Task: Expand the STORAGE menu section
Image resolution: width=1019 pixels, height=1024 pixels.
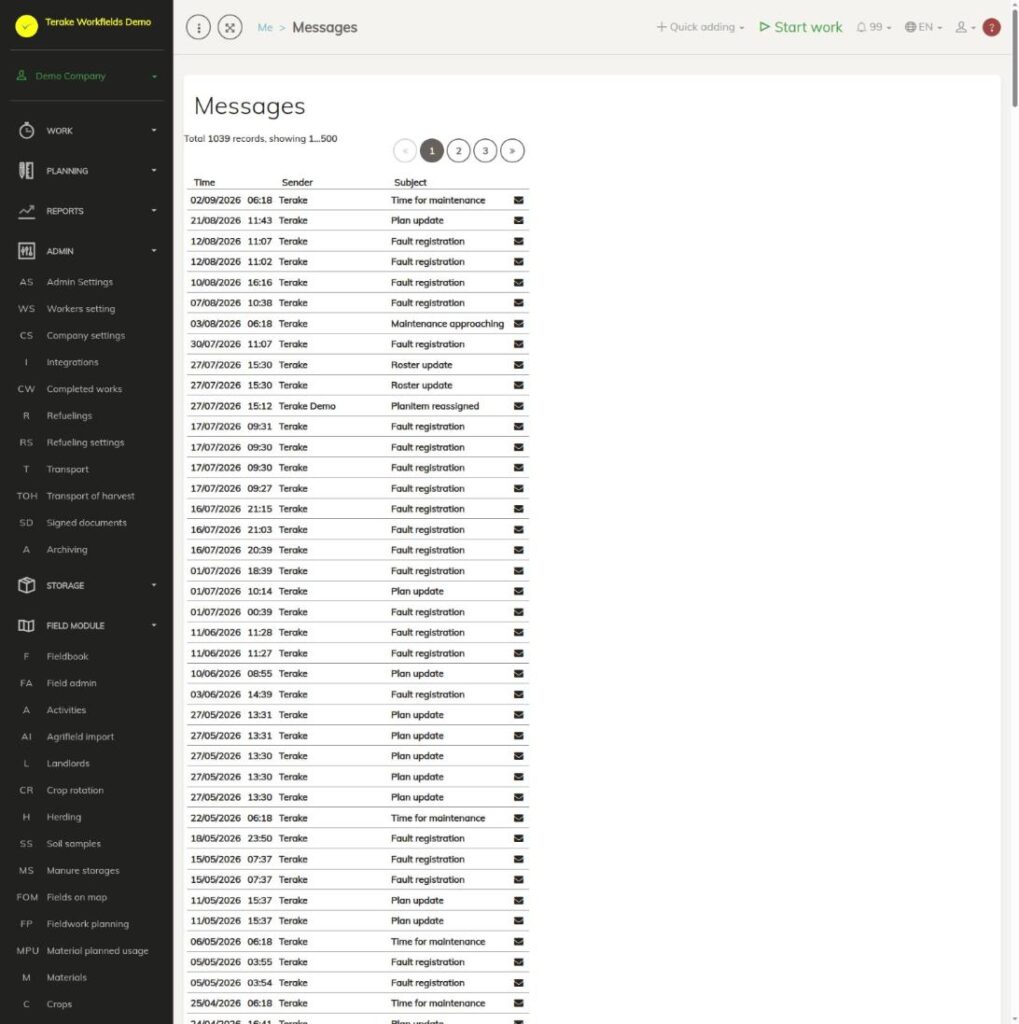Action: [87, 585]
